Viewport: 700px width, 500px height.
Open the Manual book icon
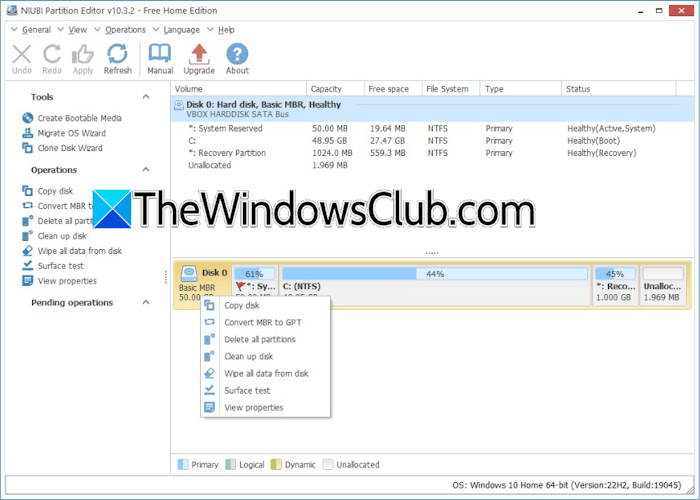click(x=160, y=54)
